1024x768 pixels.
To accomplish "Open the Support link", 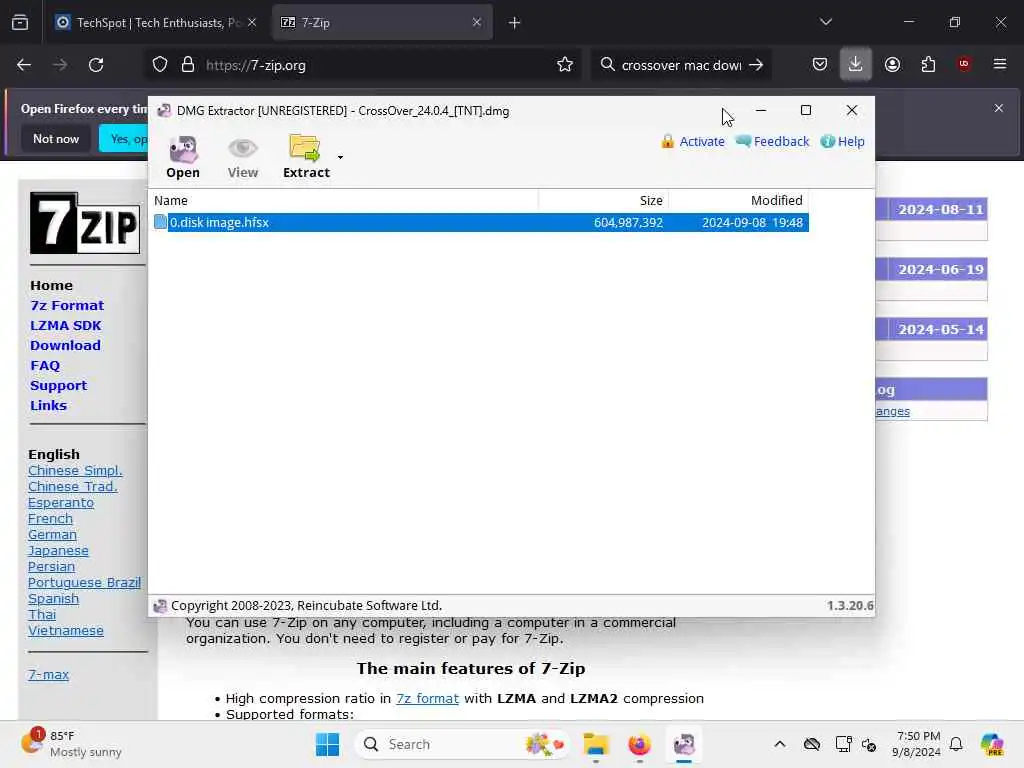I will [58, 385].
